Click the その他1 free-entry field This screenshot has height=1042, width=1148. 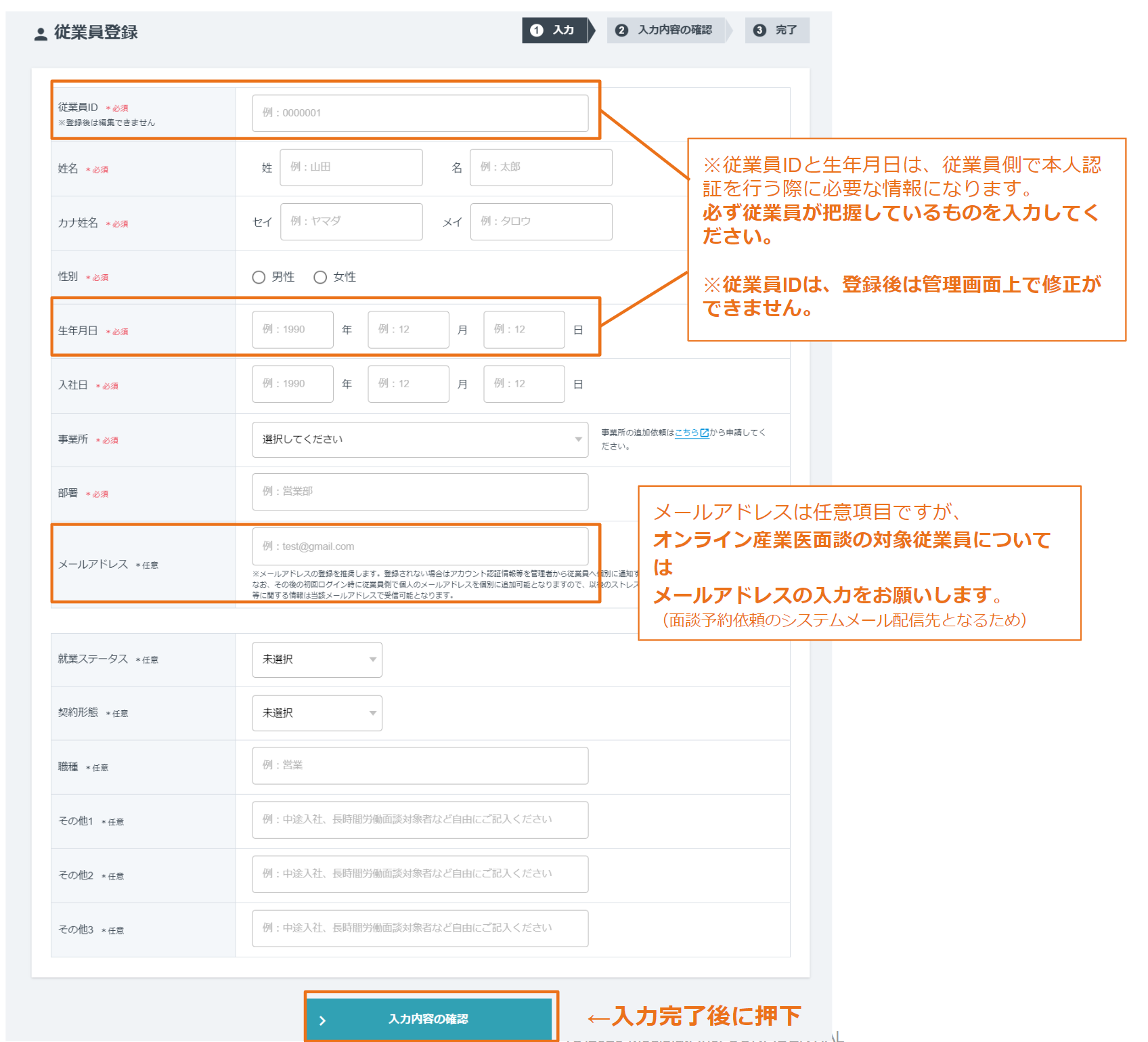point(420,819)
